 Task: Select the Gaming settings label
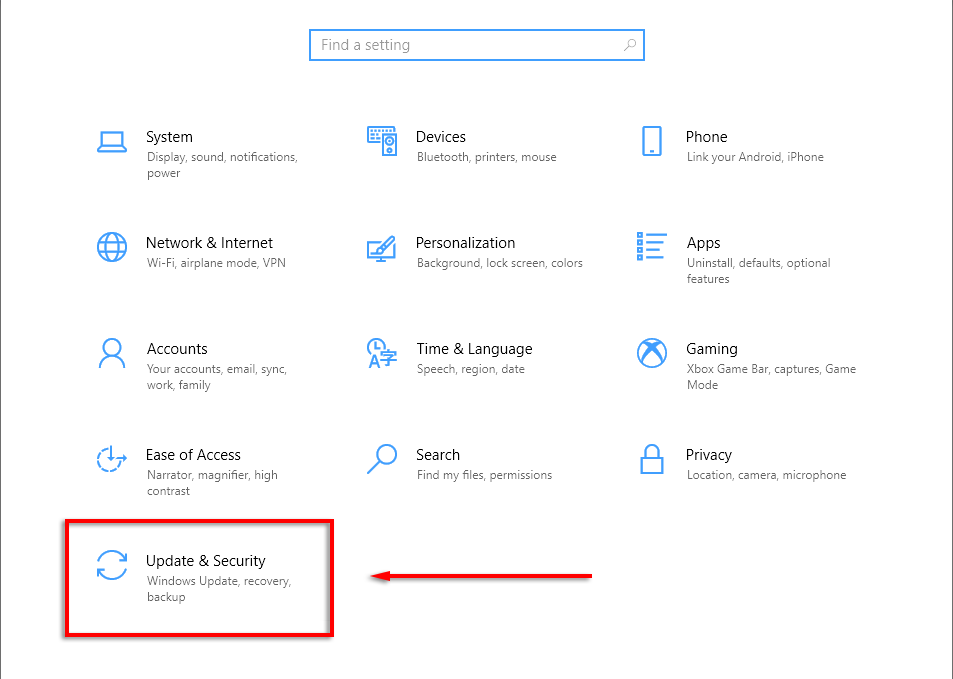click(x=712, y=349)
